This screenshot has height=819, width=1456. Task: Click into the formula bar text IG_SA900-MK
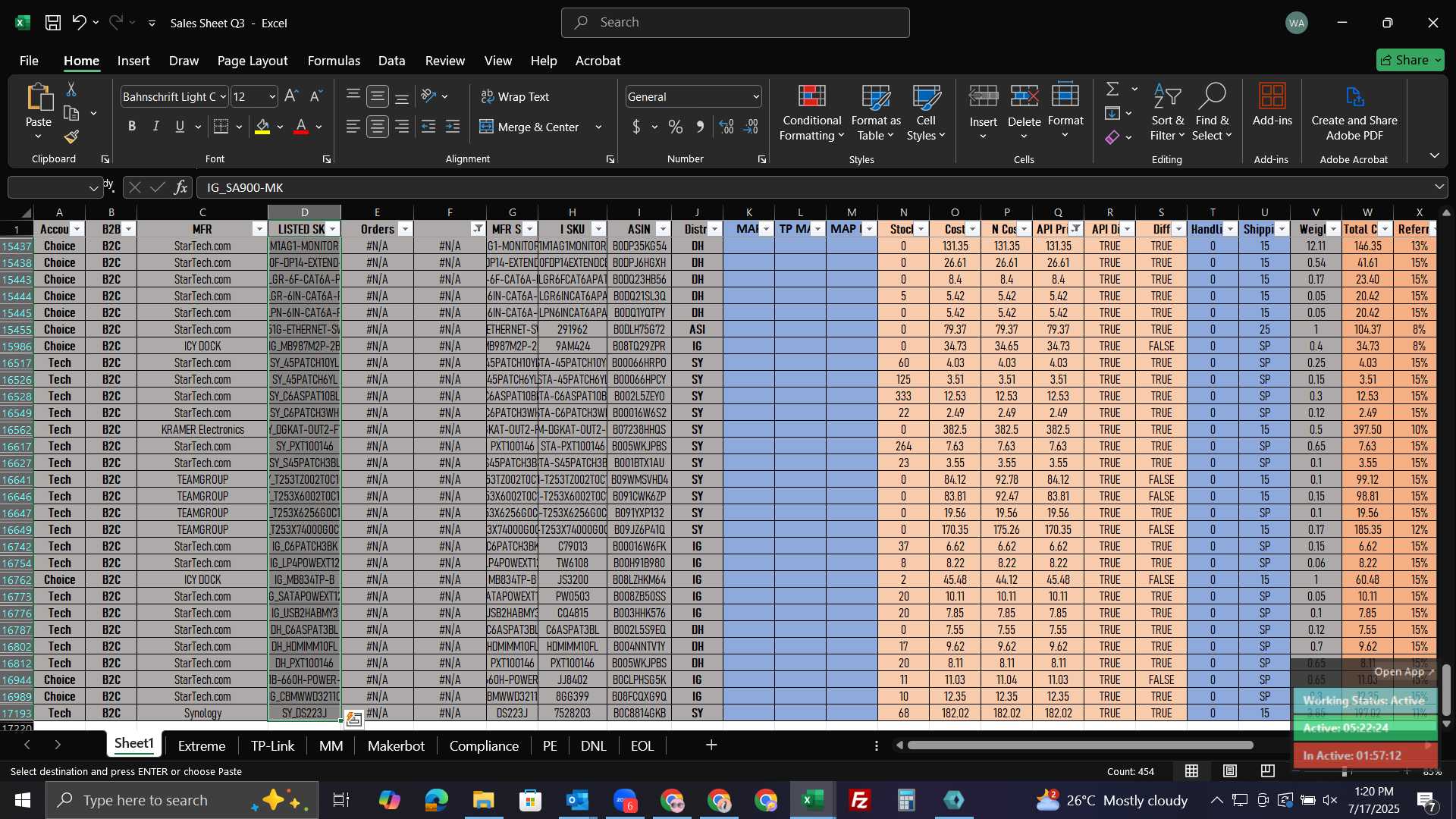pos(245,187)
